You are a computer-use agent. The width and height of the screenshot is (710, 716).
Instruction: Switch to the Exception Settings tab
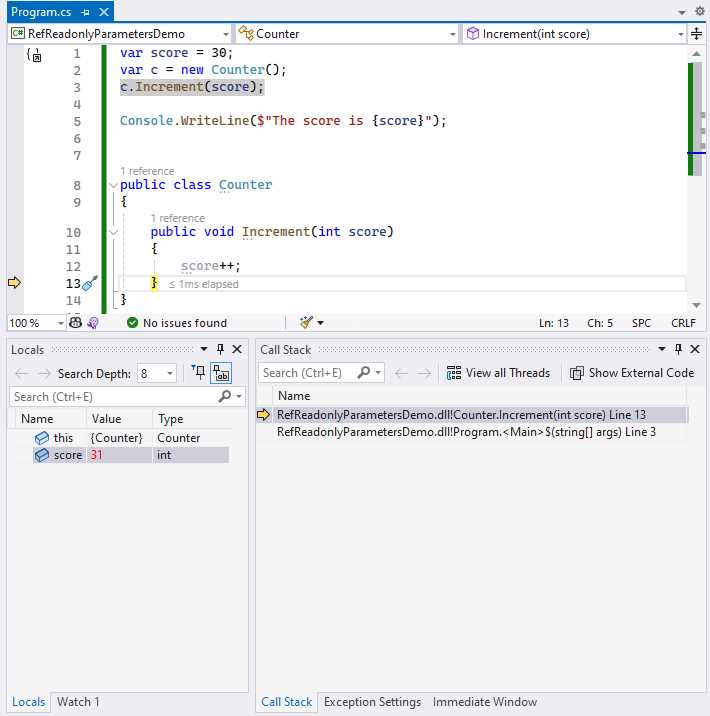coord(372,702)
